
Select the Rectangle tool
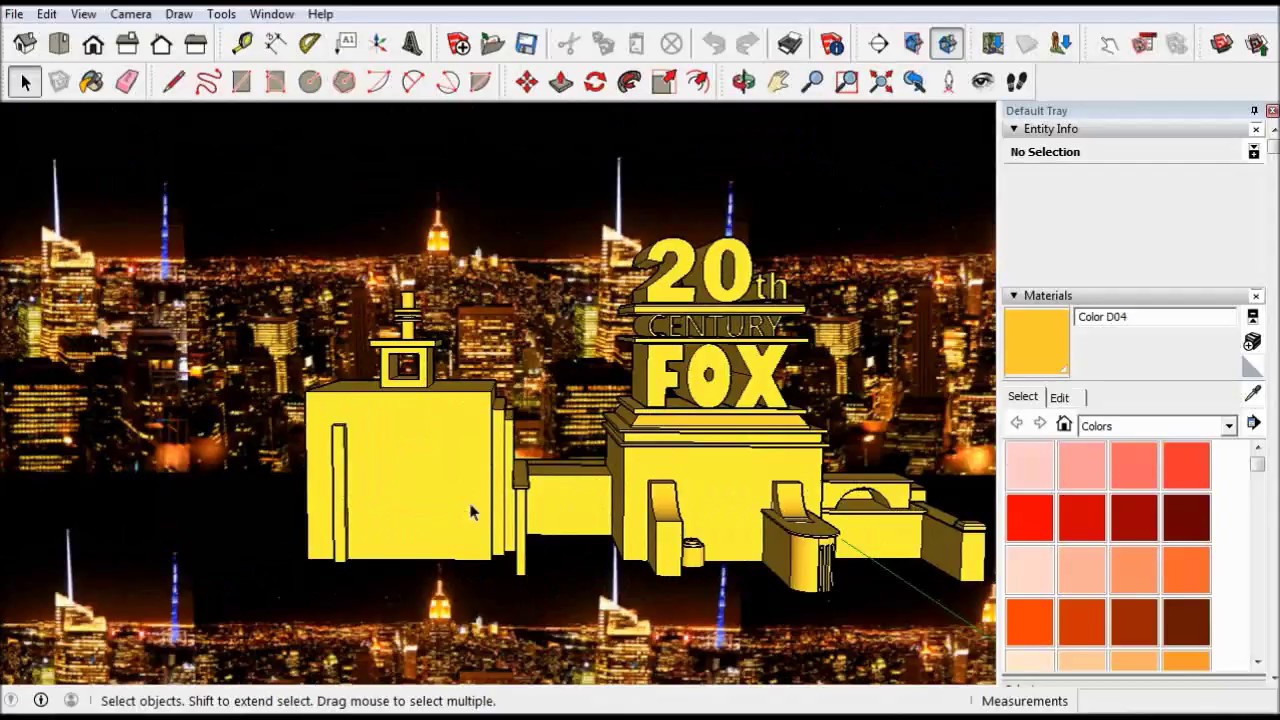(x=241, y=82)
